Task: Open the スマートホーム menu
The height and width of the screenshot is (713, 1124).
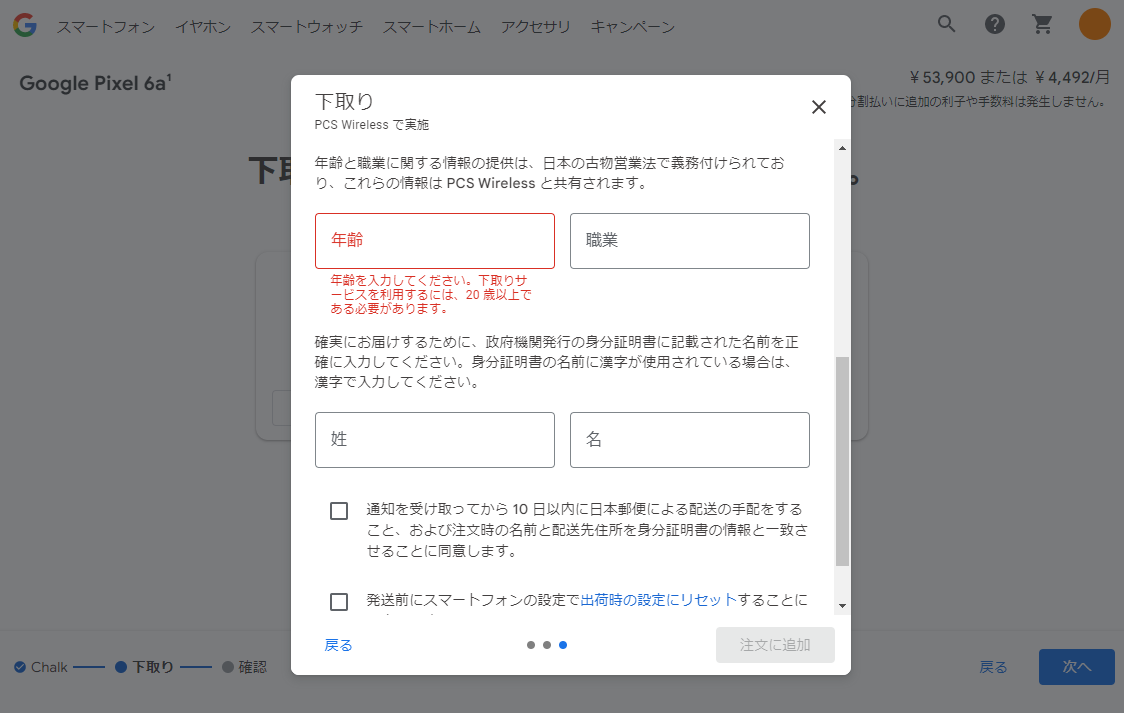Action: 432,27
